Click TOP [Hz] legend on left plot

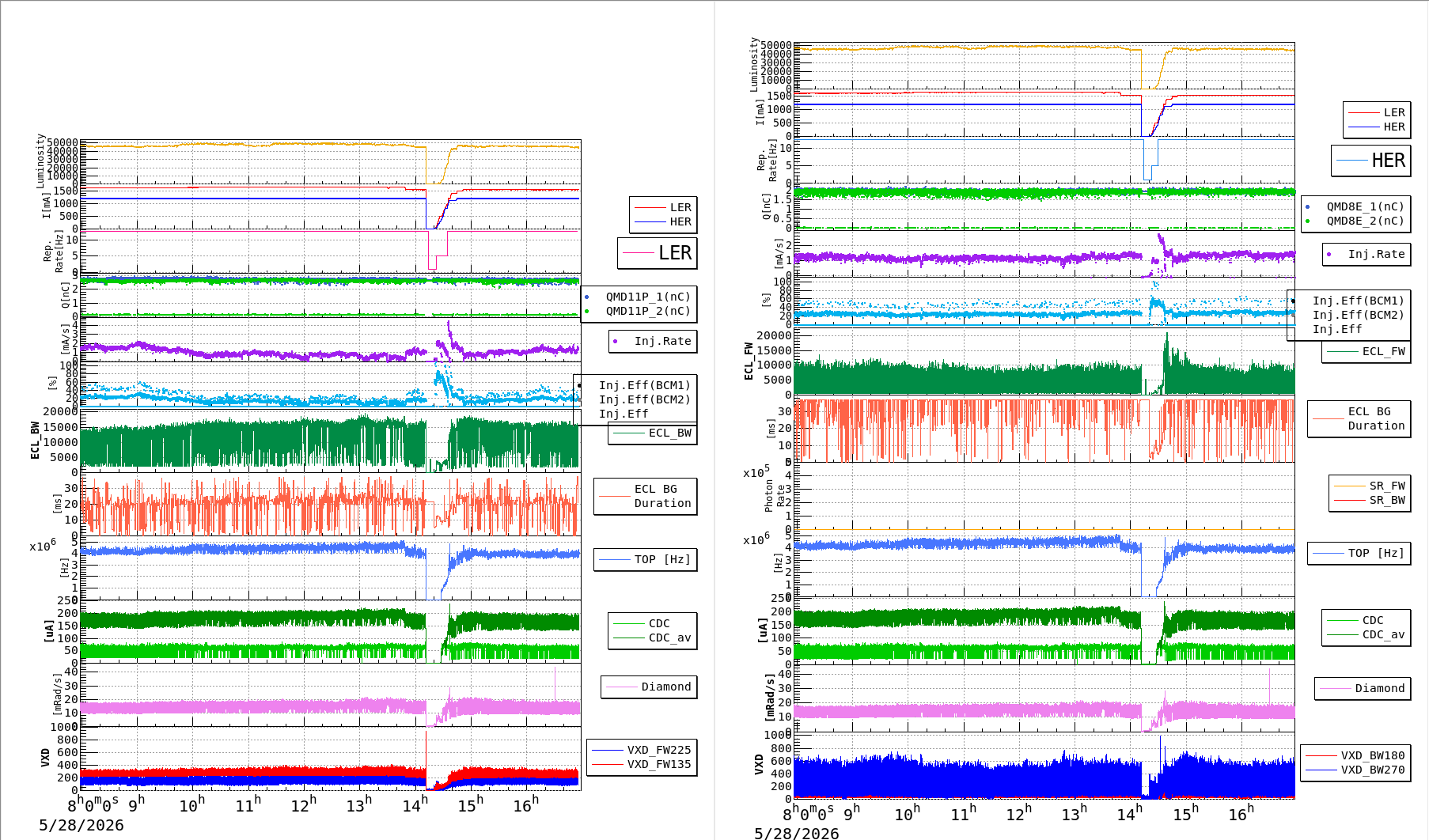click(x=646, y=560)
